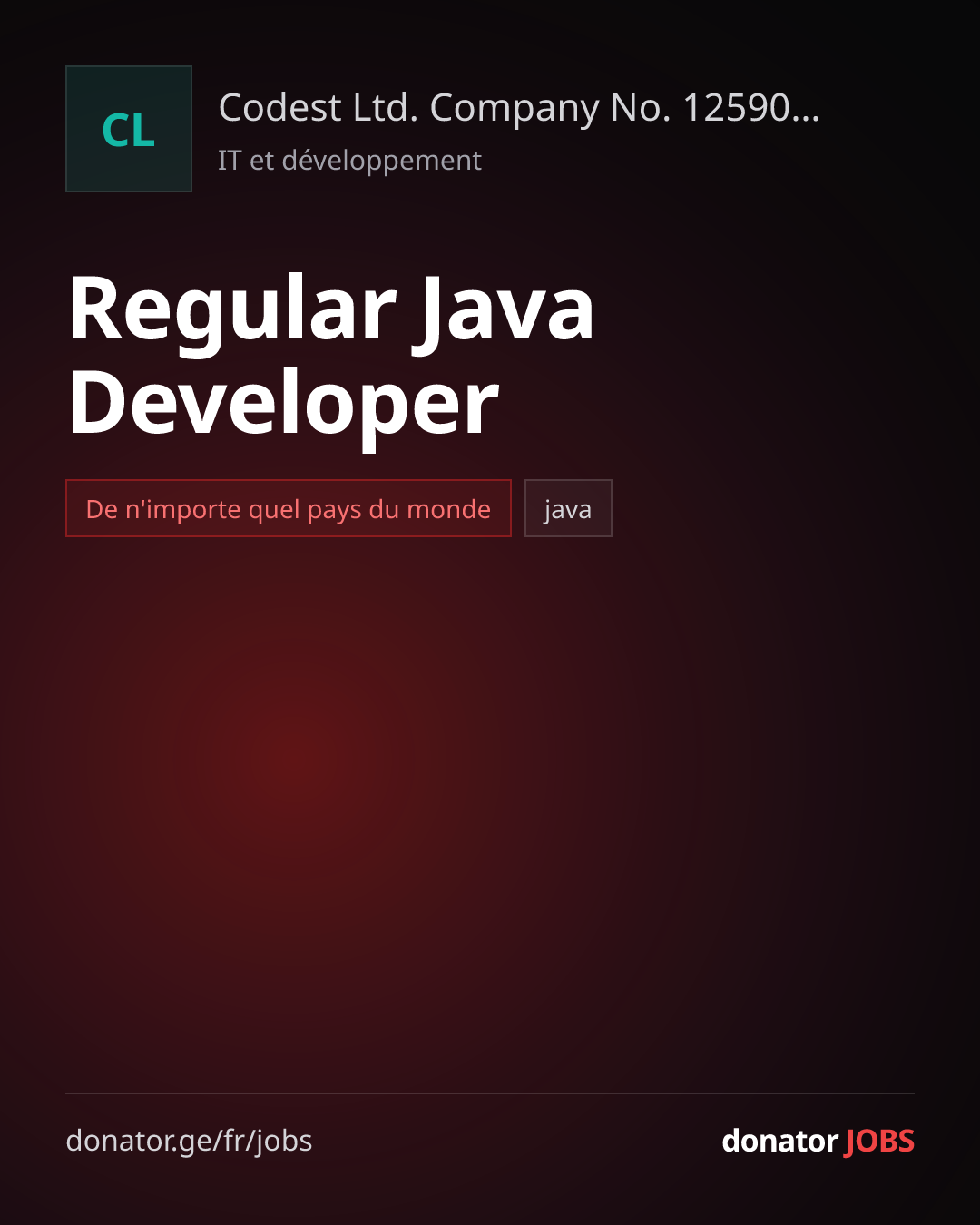Viewport: 980px width, 1225px height.
Task: Select the IT et développement category text
Action: 349,161
